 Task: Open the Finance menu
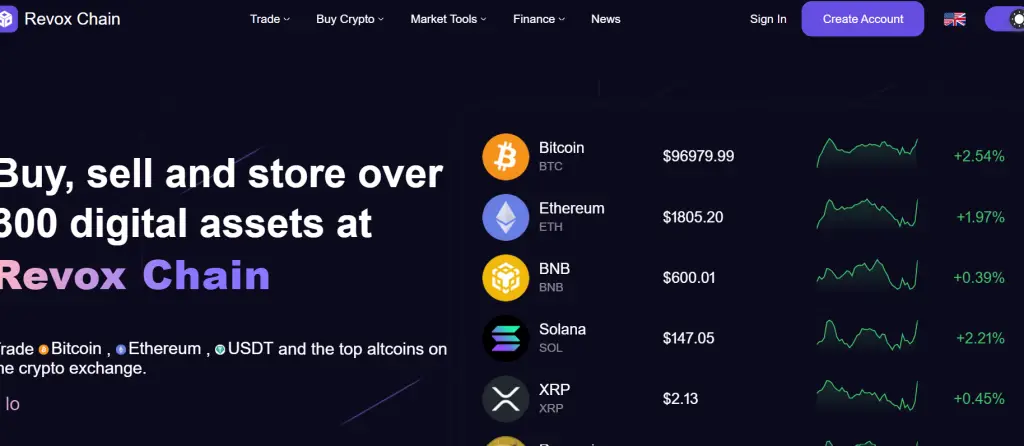click(x=538, y=19)
